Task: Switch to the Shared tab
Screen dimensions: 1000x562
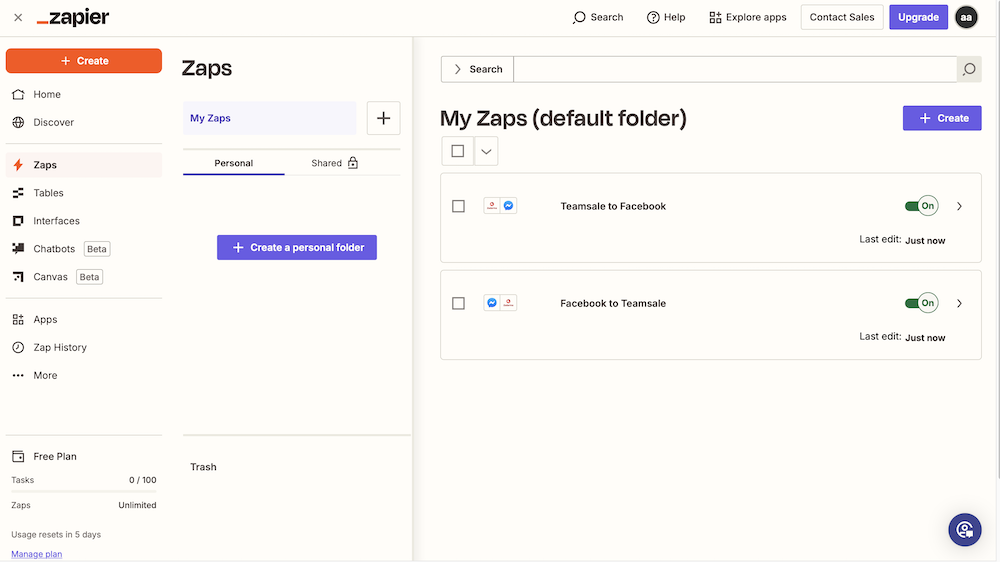Action: [335, 163]
